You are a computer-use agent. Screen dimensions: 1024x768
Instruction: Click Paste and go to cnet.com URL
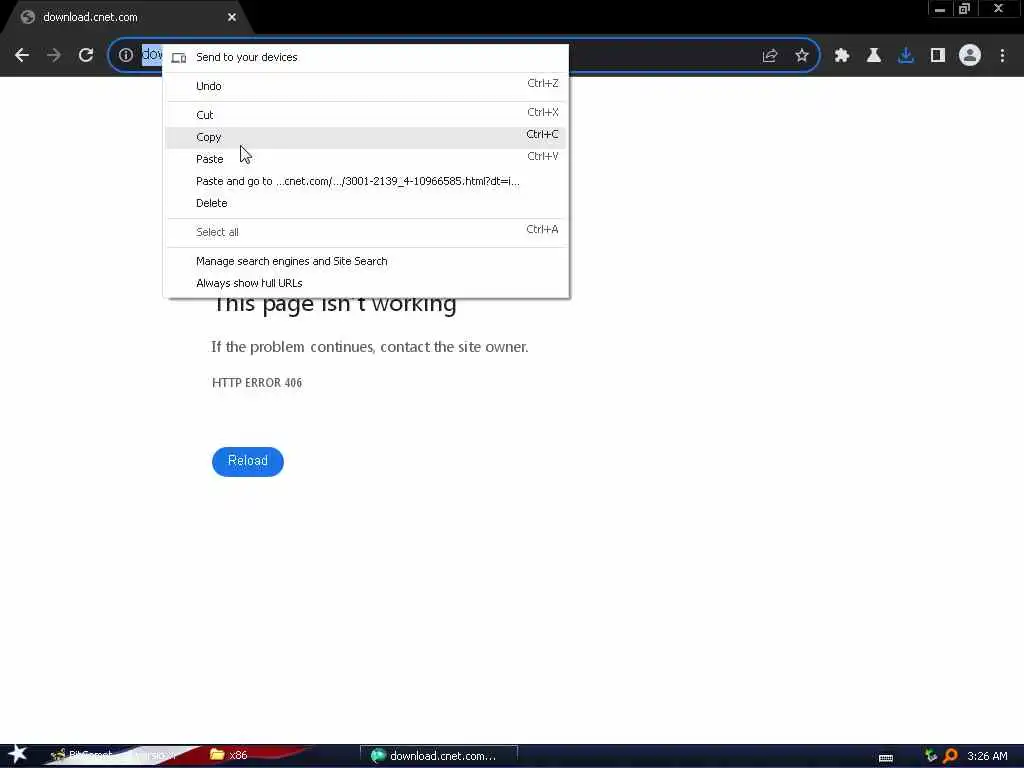(365, 182)
